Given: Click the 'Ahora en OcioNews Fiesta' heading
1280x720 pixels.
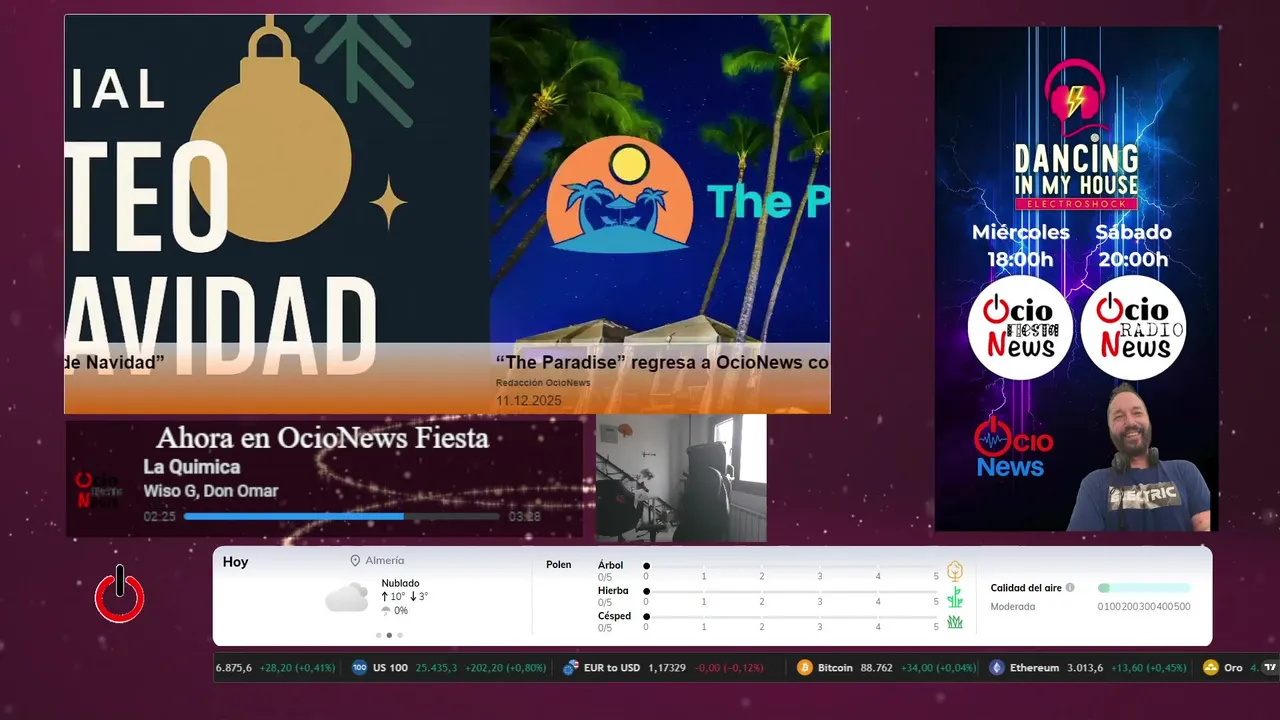Looking at the screenshot, I should pyautogui.click(x=322, y=438).
